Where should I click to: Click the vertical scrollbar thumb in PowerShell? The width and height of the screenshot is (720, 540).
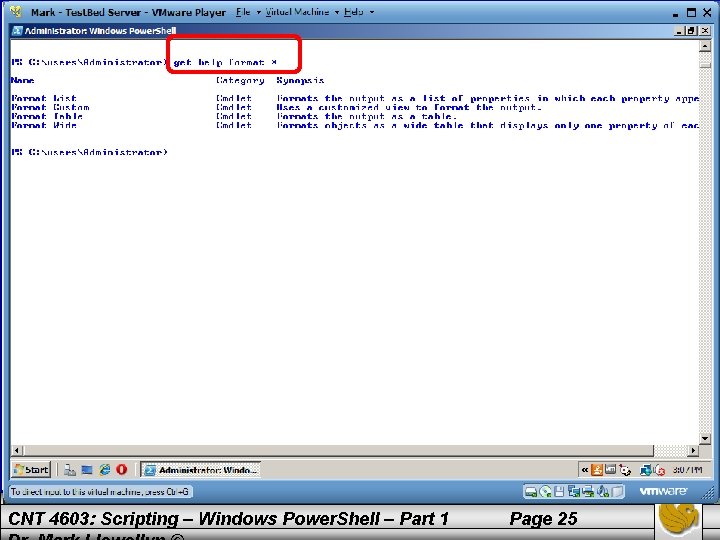(704, 65)
